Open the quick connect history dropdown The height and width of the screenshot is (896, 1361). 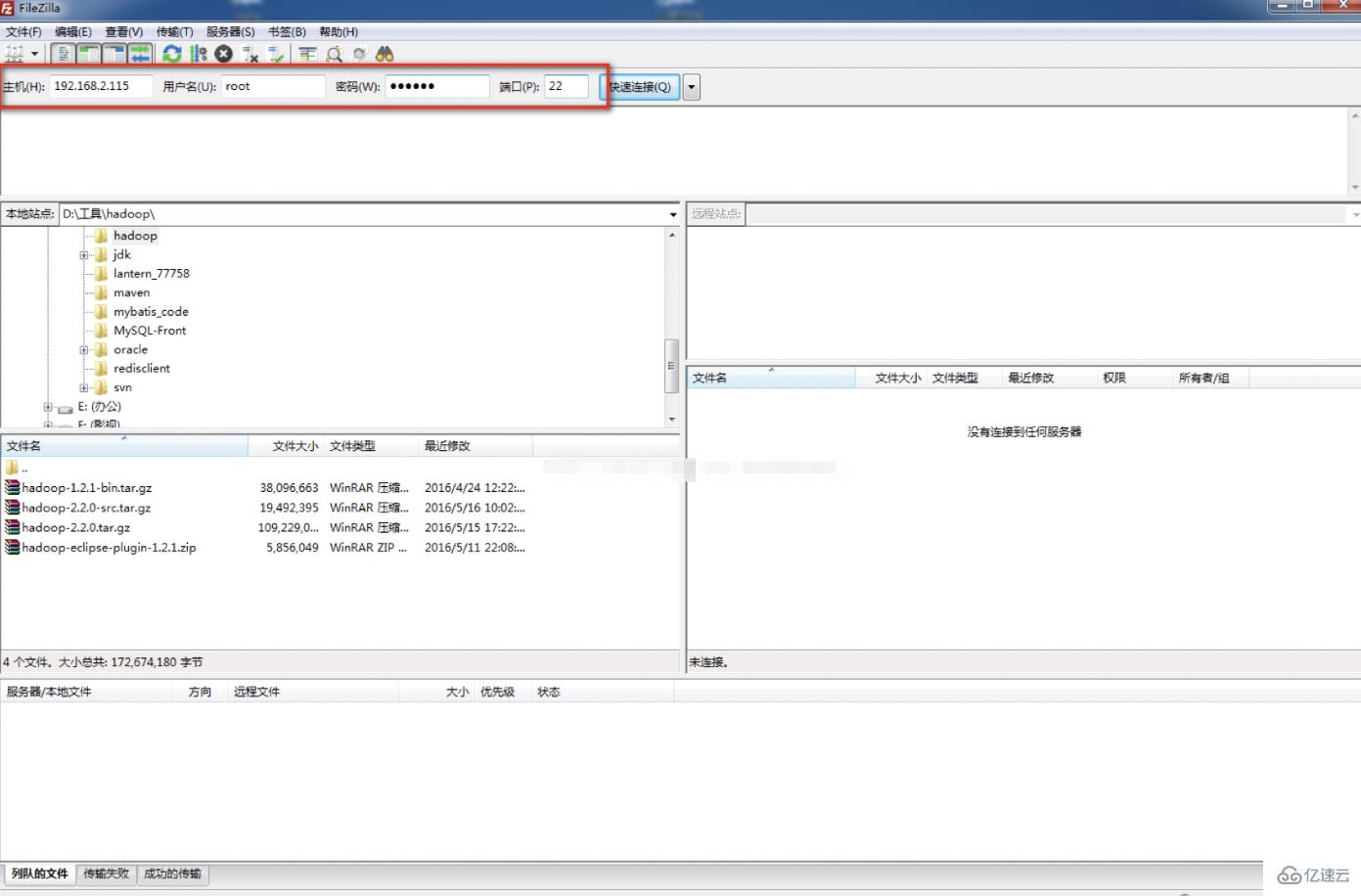pyautogui.click(x=692, y=87)
